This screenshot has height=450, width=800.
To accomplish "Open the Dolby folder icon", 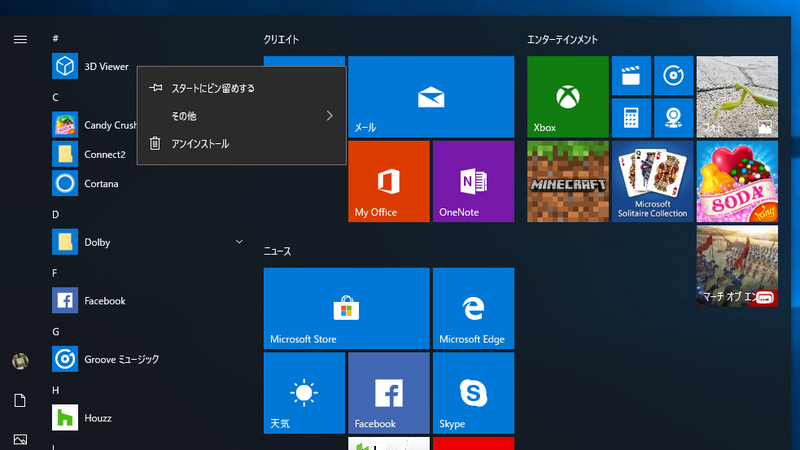I will pyautogui.click(x=65, y=242).
